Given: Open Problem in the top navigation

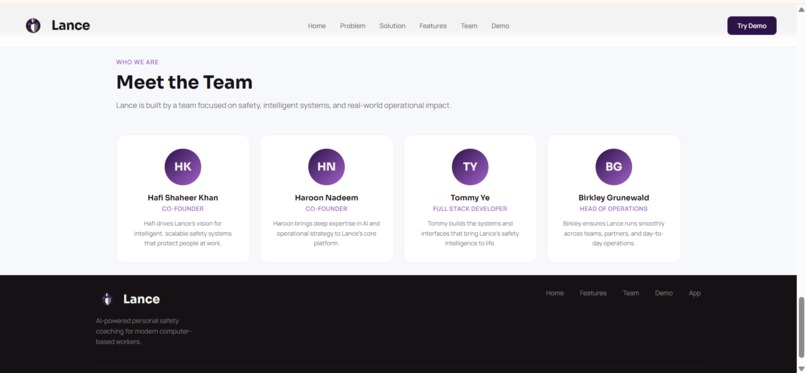Looking at the screenshot, I should tap(353, 26).
